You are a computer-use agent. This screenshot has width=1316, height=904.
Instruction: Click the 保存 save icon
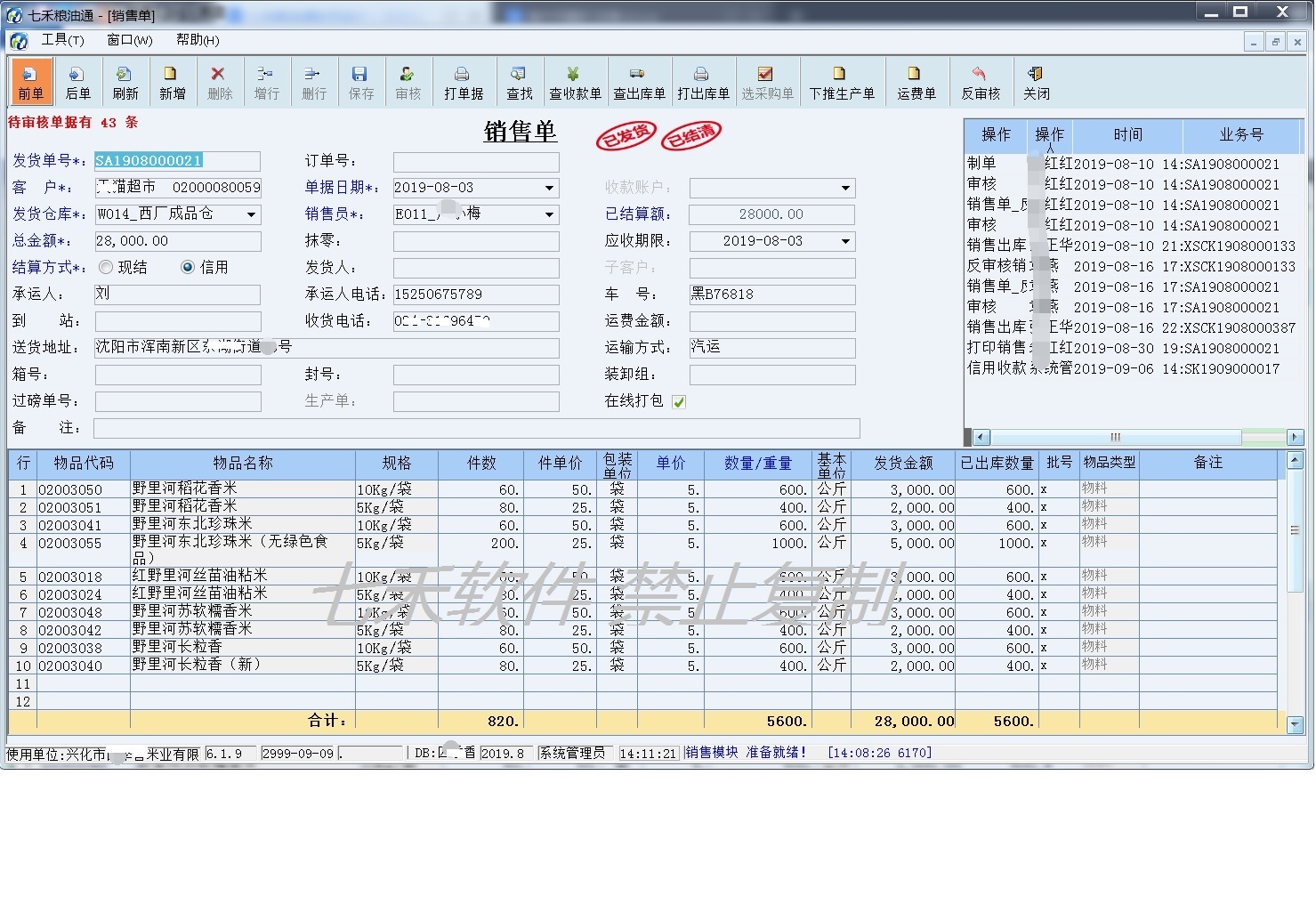tap(360, 83)
